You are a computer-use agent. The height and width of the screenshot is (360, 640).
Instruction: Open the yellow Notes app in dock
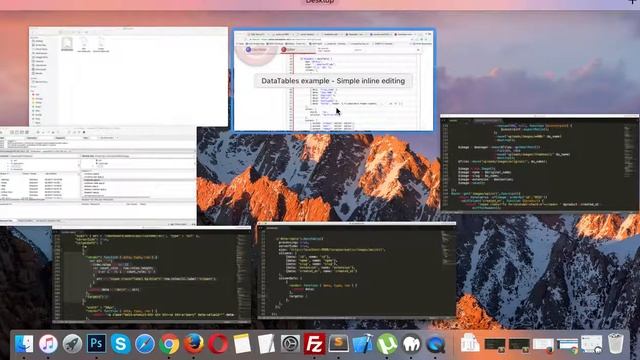(242, 344)
